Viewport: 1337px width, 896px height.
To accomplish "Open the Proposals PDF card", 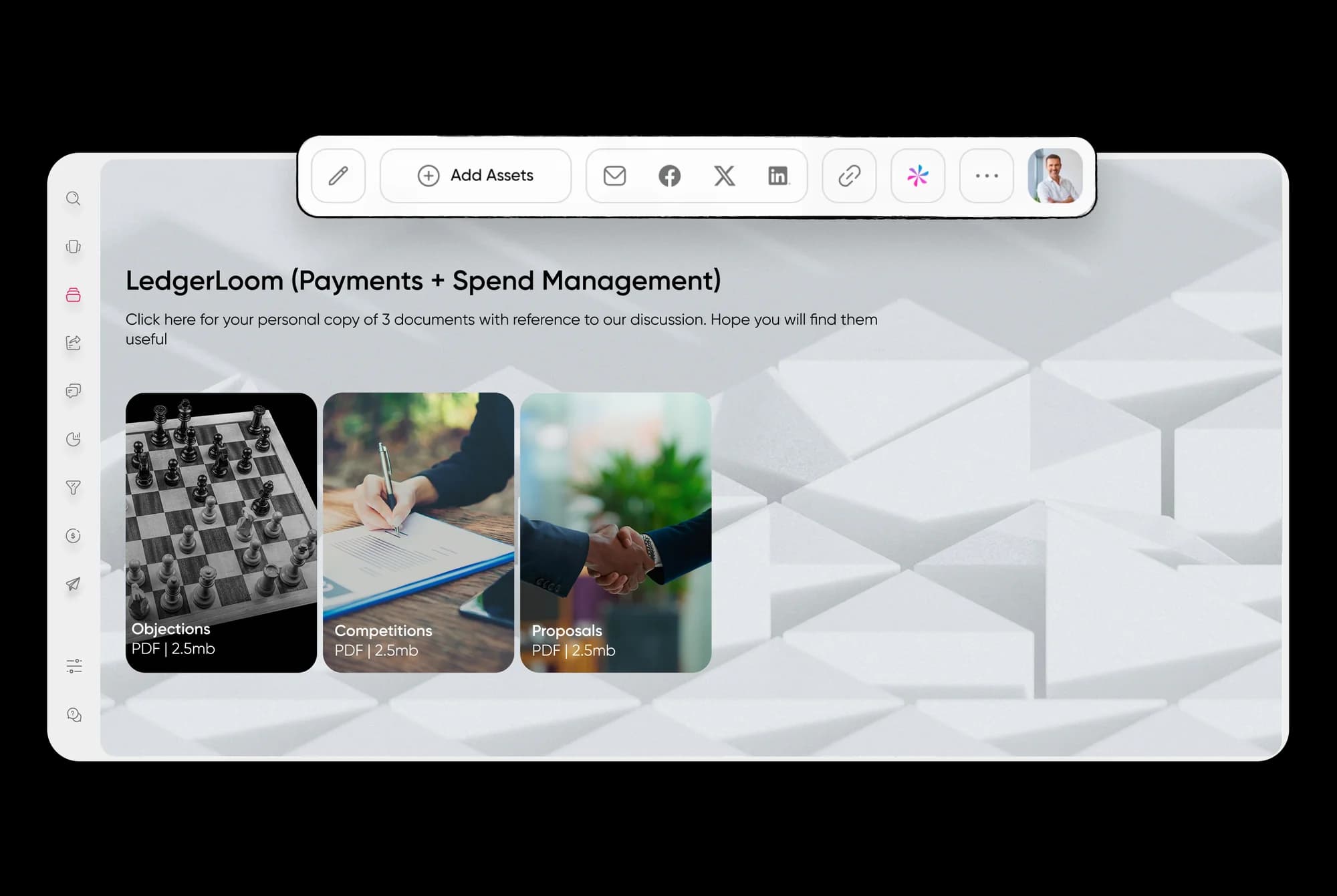I will 616,533.
